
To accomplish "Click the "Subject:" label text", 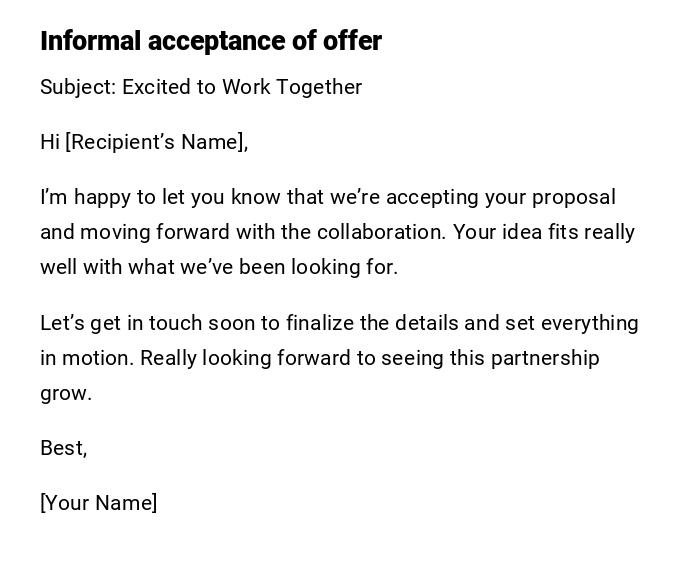I will 78,87.
